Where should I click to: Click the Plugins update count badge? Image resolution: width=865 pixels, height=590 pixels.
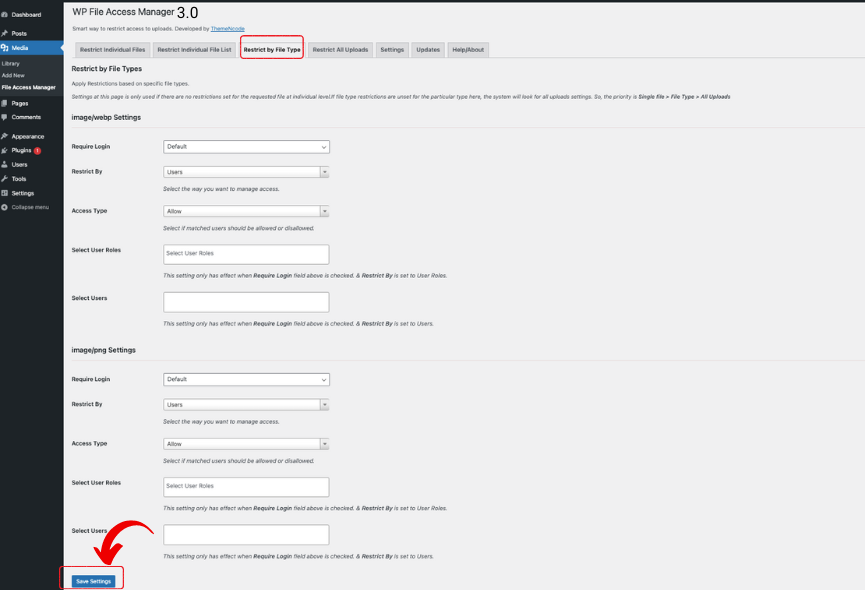38,151
